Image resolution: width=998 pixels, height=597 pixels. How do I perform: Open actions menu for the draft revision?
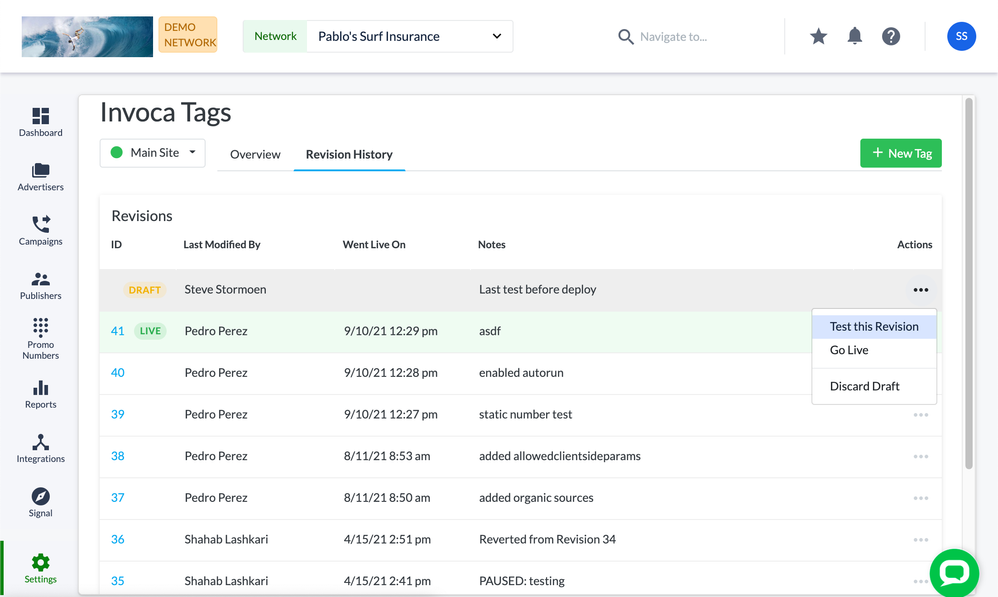920,290
